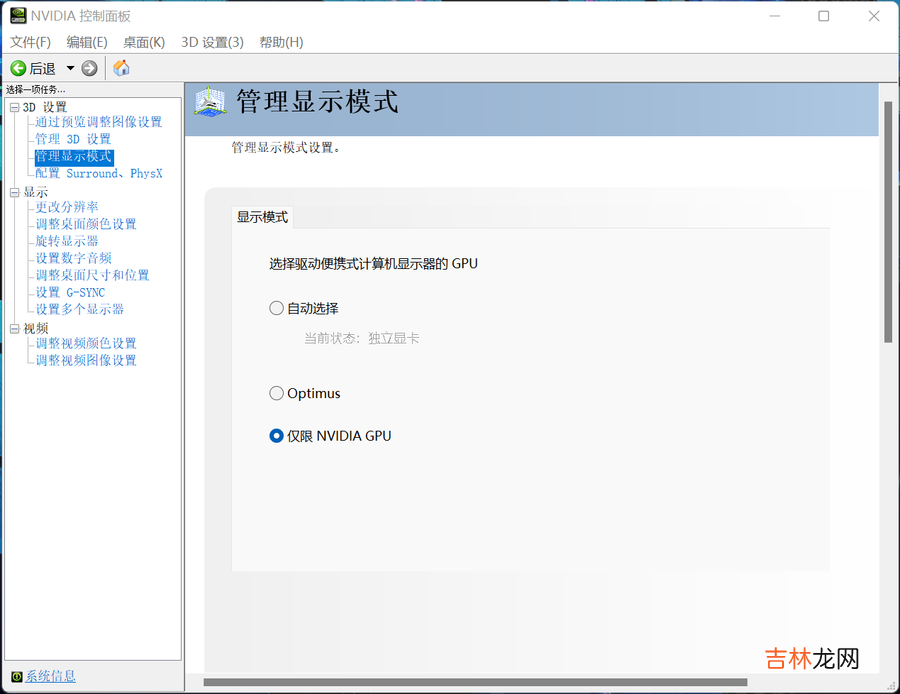Click the vertical scrollbar on the right
This screenshot has height=694, width=900.
coord(887,220)
